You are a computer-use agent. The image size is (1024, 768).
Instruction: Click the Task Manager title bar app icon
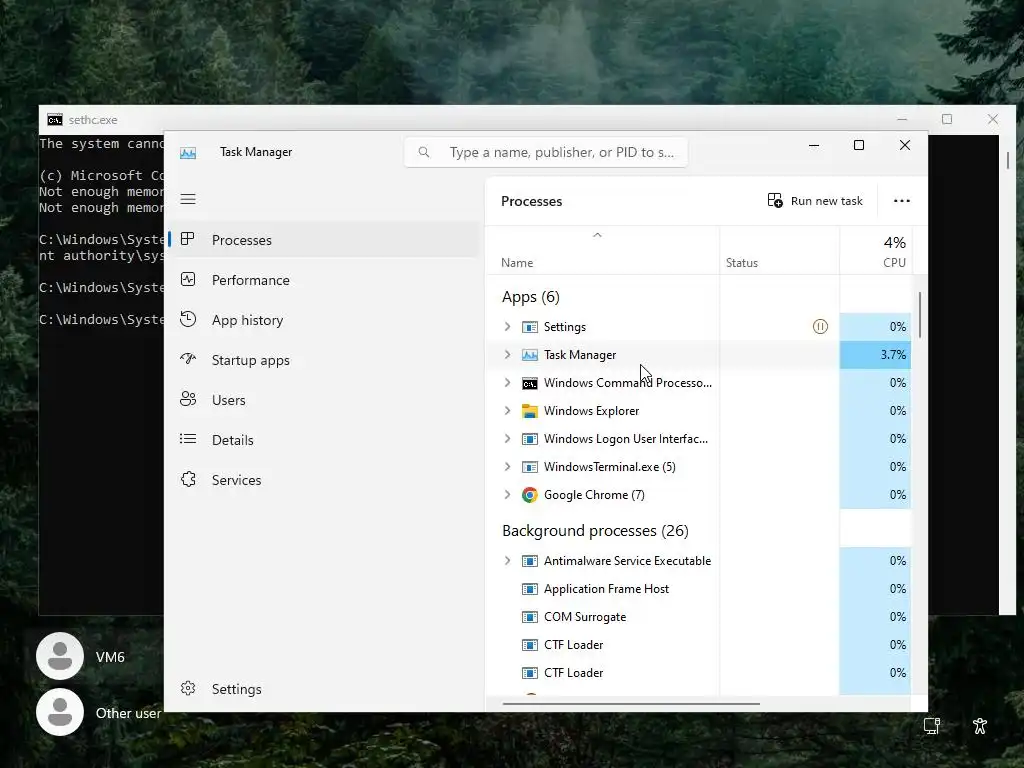click(x=188, y=153)
